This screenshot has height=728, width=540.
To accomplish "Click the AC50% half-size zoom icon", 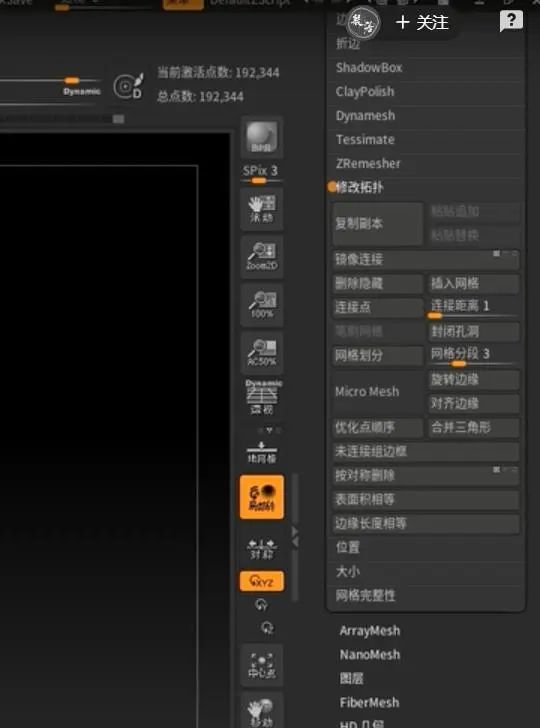I will tap(262, 353).
